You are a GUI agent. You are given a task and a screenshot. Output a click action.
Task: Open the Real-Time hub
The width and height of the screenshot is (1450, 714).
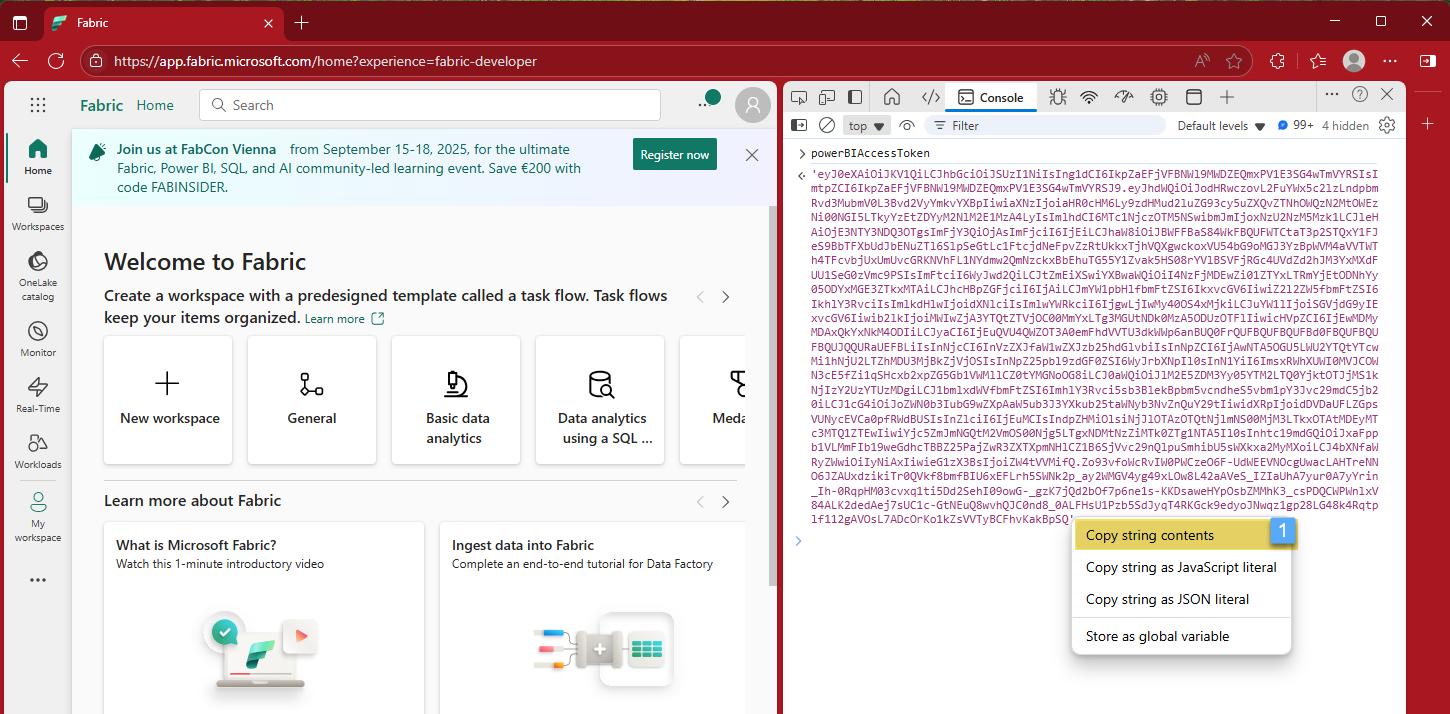pyautogui.click(x=38, y=395)
